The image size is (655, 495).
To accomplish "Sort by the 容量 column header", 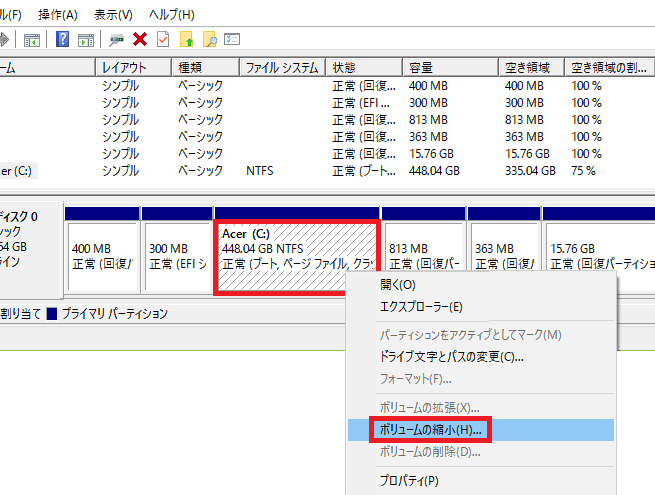I will click(x=420, y=68).
